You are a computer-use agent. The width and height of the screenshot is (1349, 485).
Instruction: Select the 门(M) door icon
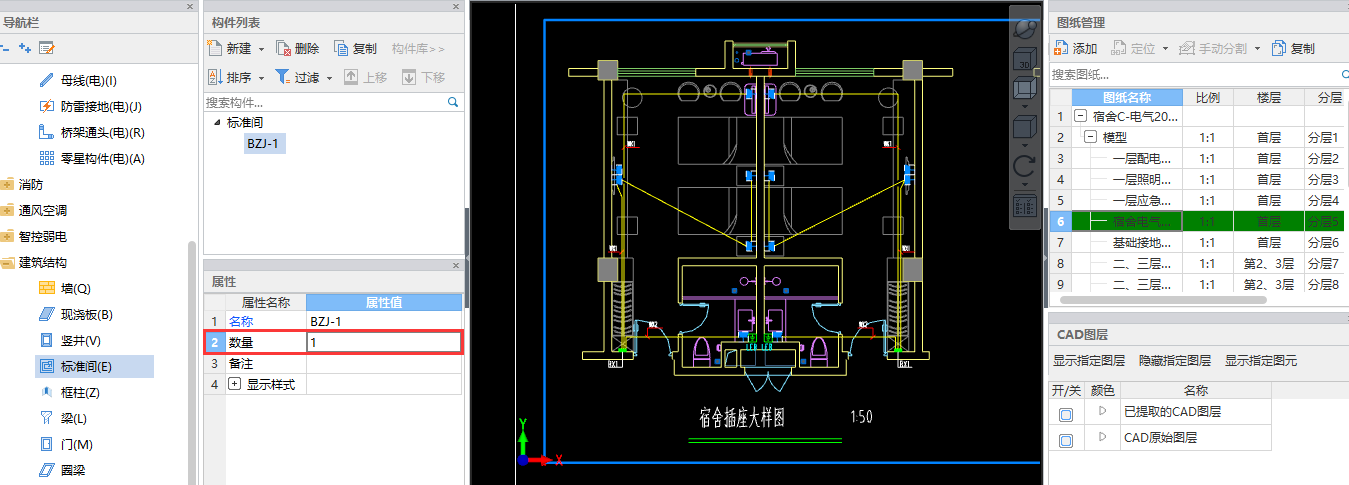(46, 444)
